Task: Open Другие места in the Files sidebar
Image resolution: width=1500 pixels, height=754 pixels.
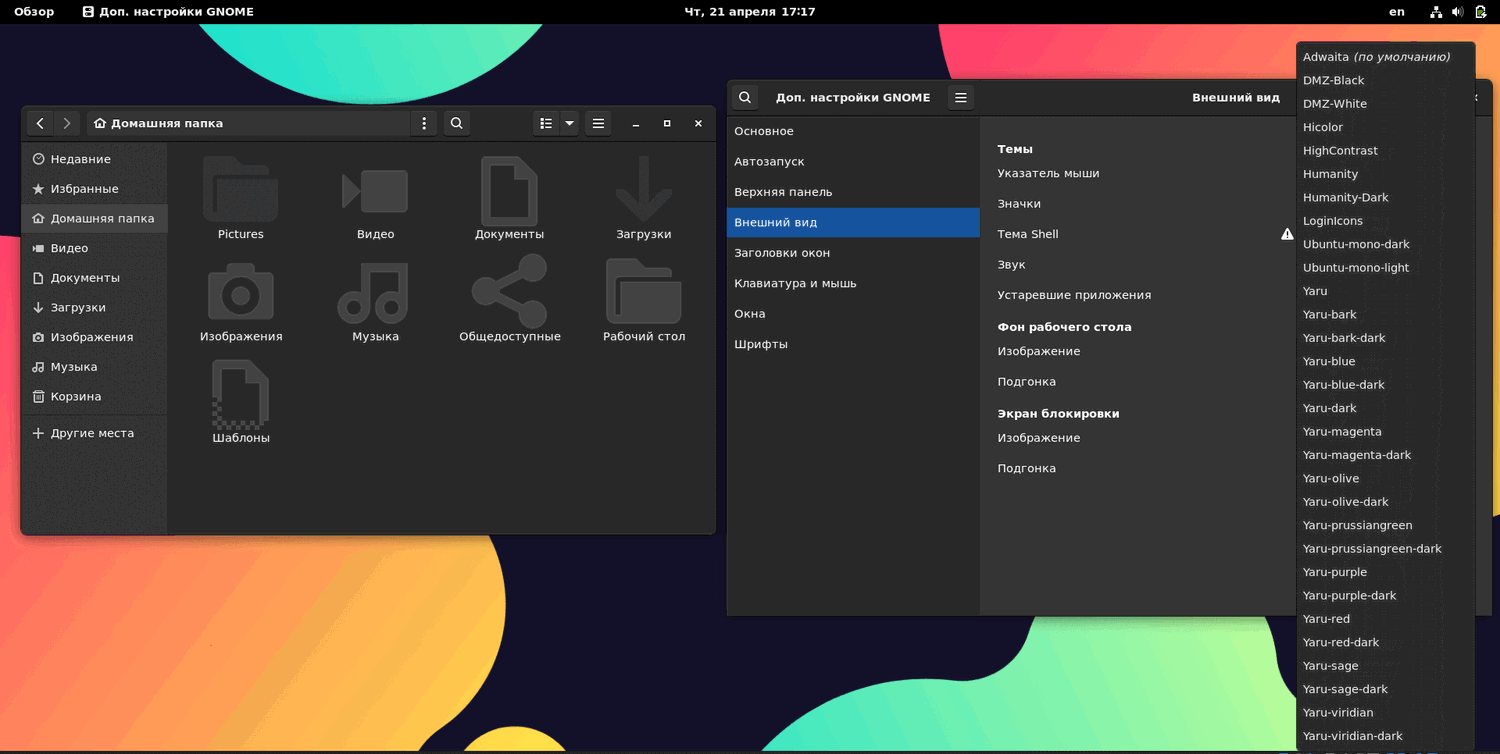Action: pyautogui.click(x=94, y=434)
